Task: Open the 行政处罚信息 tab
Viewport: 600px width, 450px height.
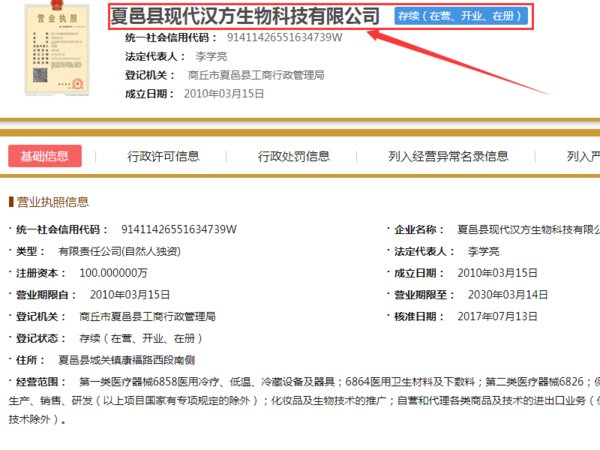Action: (293, 156)
